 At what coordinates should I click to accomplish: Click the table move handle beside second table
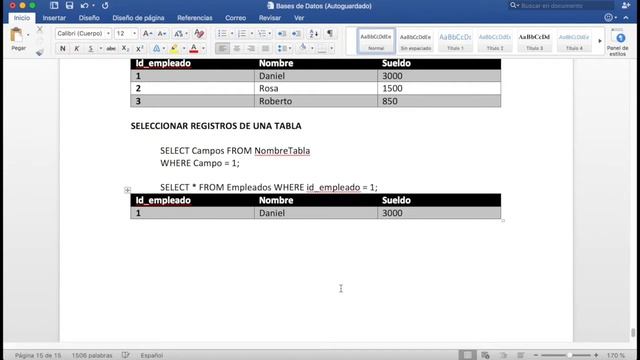(127, 190)
